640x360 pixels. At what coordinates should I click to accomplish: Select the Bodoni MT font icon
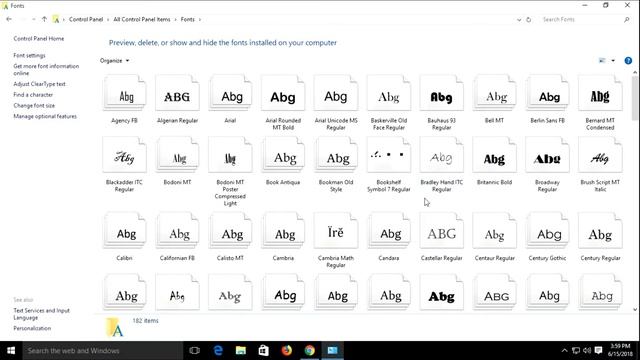pyautogui.click(x=177, y=155)
